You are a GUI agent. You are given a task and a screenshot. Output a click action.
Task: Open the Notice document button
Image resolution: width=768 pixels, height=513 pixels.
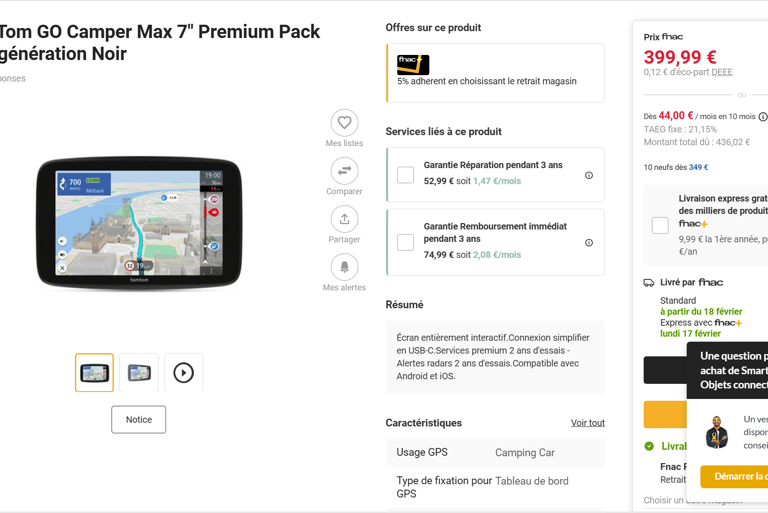(x=139, y=420)
